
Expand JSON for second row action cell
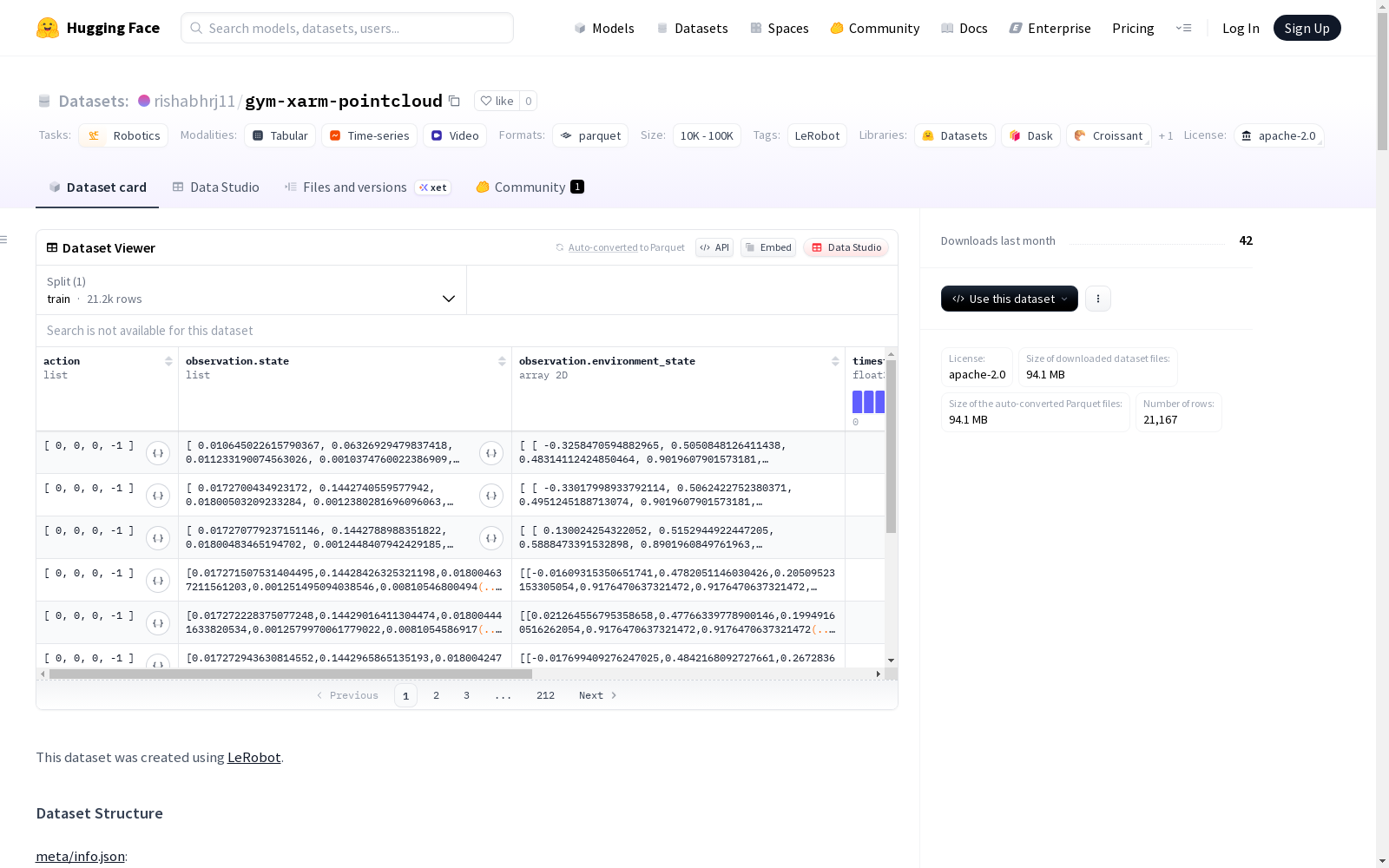click(158, 496)
